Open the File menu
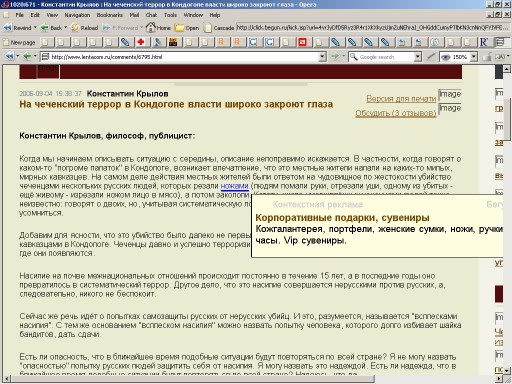 point(19,15)
